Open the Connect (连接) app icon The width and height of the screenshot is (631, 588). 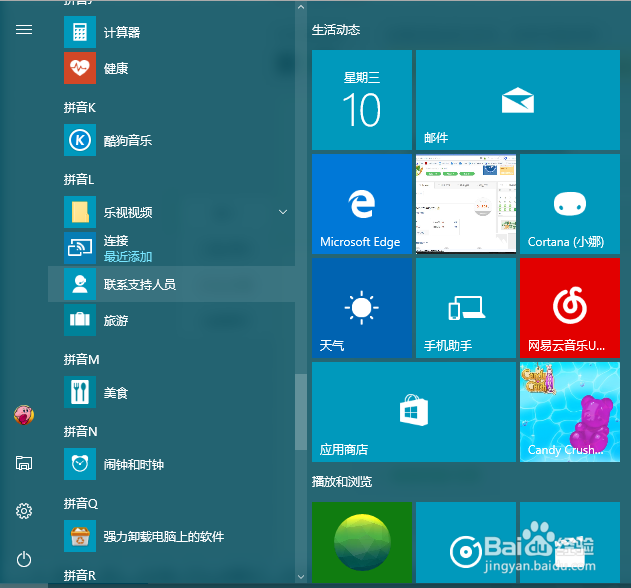pyautogui.click(x=80, y=248)
